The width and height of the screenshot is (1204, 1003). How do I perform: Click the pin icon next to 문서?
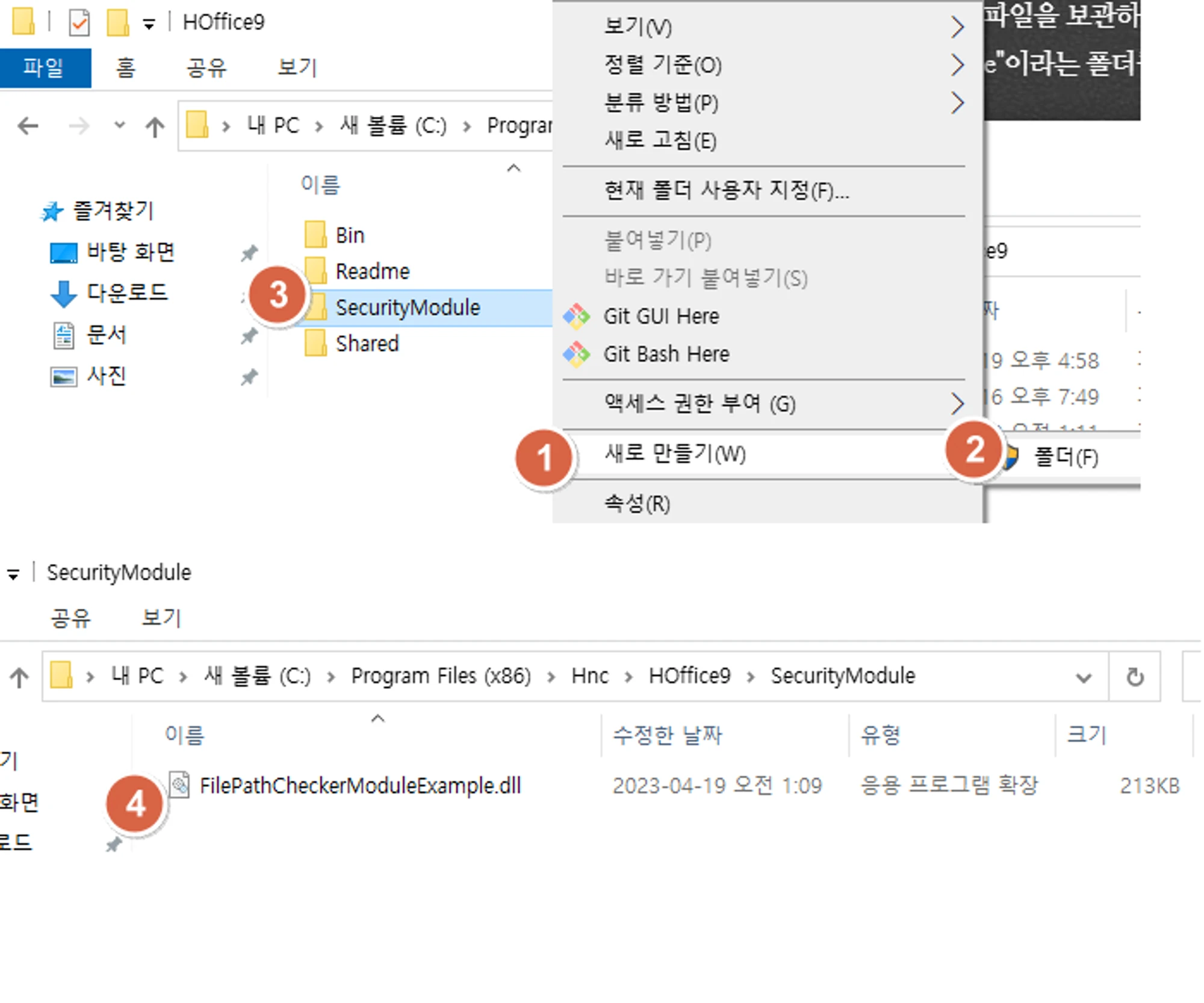pos(249,335)
